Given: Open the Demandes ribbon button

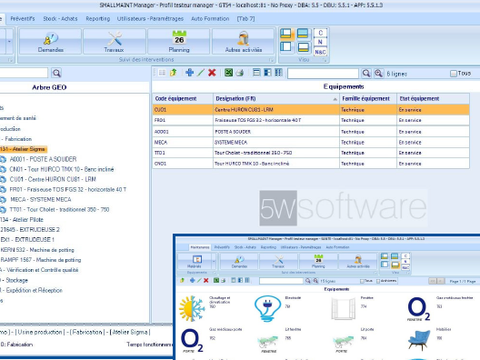Looking at the screenshot, I should [50, 41].
